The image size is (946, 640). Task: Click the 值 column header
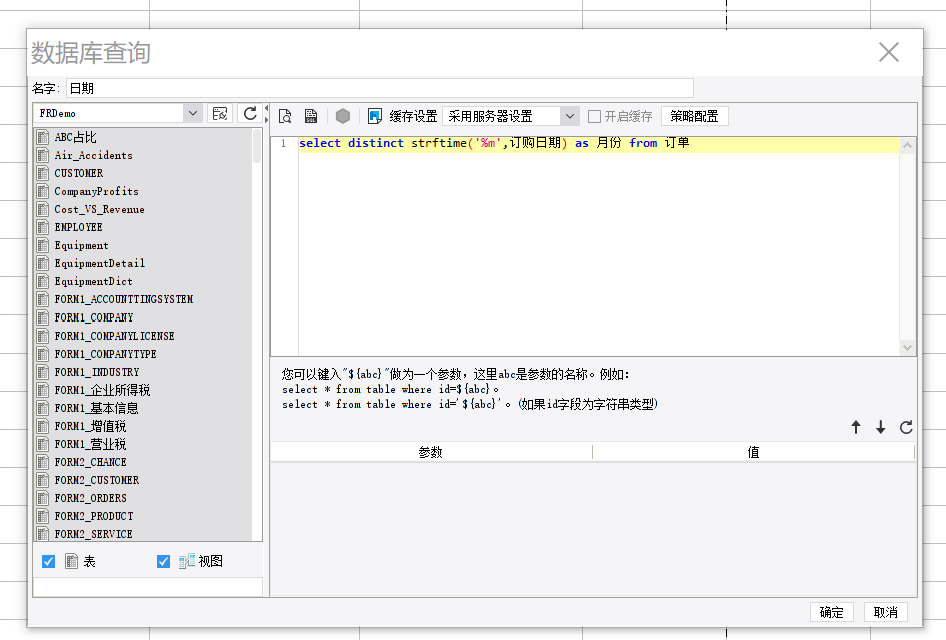click(x=754, y=452)
